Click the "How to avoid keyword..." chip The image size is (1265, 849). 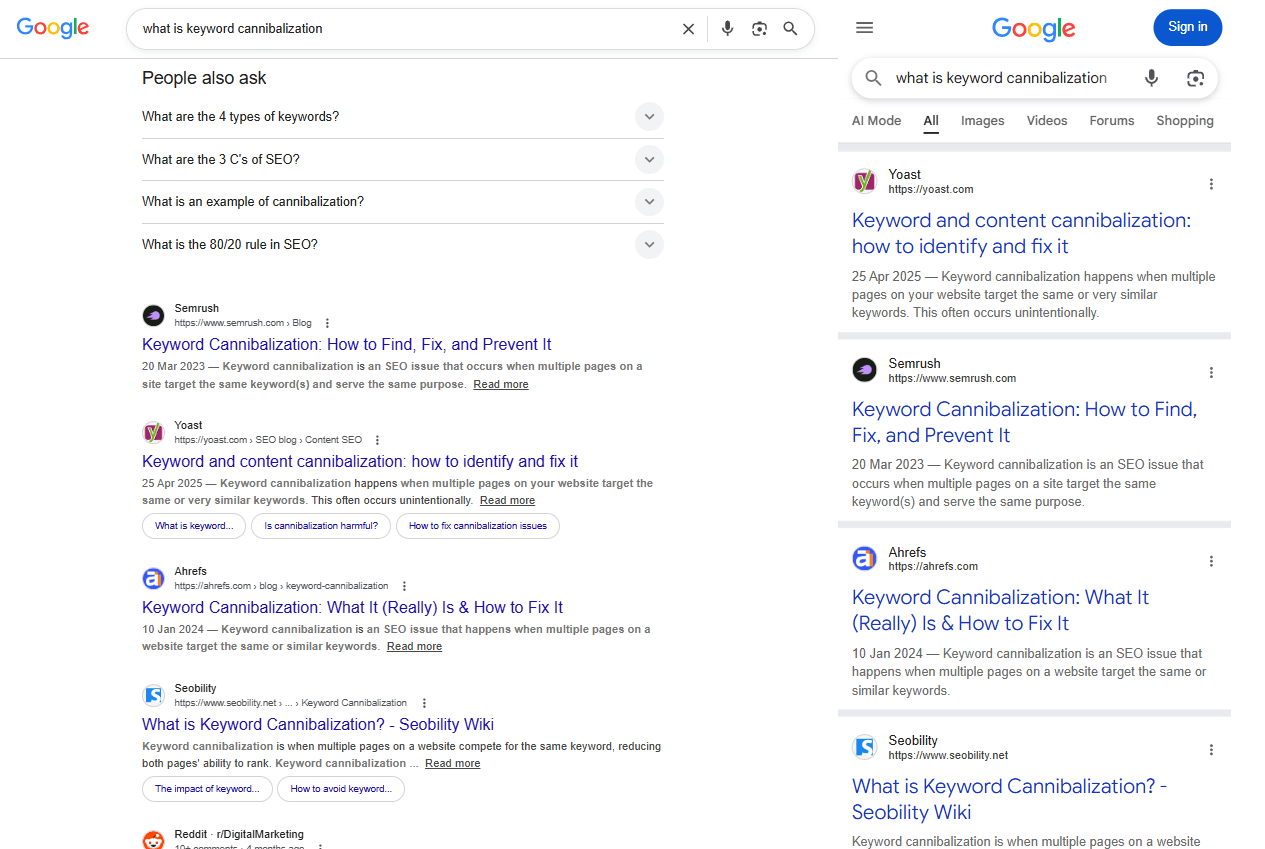[341, 789]
